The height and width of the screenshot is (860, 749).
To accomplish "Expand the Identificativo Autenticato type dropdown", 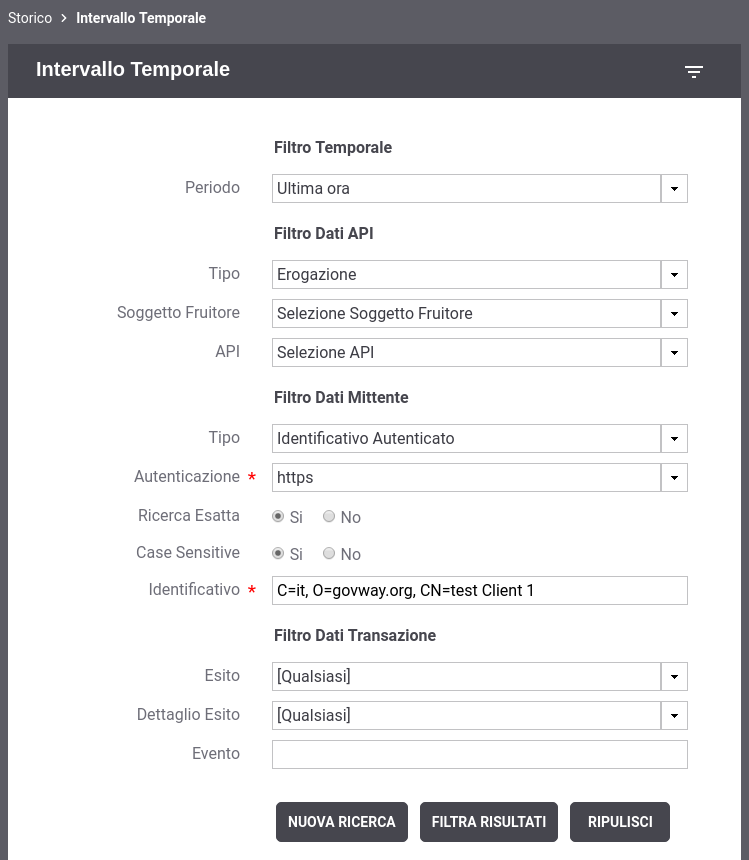I will pos(479,438).
